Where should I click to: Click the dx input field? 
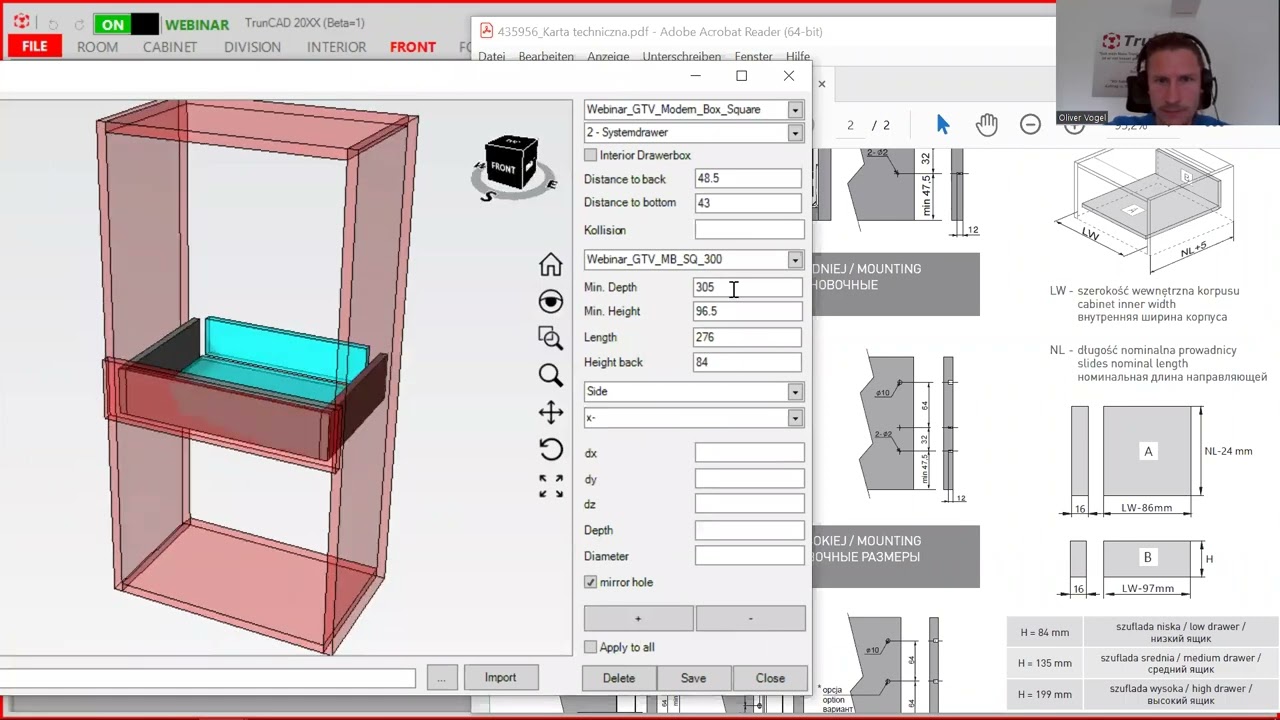(749, 453)
